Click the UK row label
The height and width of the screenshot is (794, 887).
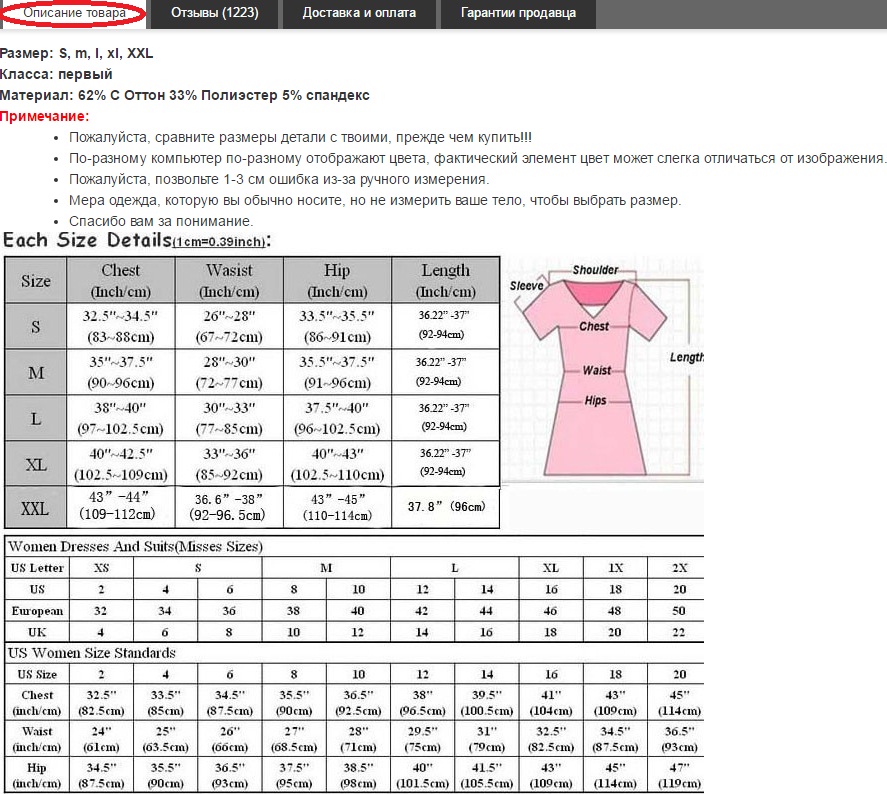pos(37,632)
